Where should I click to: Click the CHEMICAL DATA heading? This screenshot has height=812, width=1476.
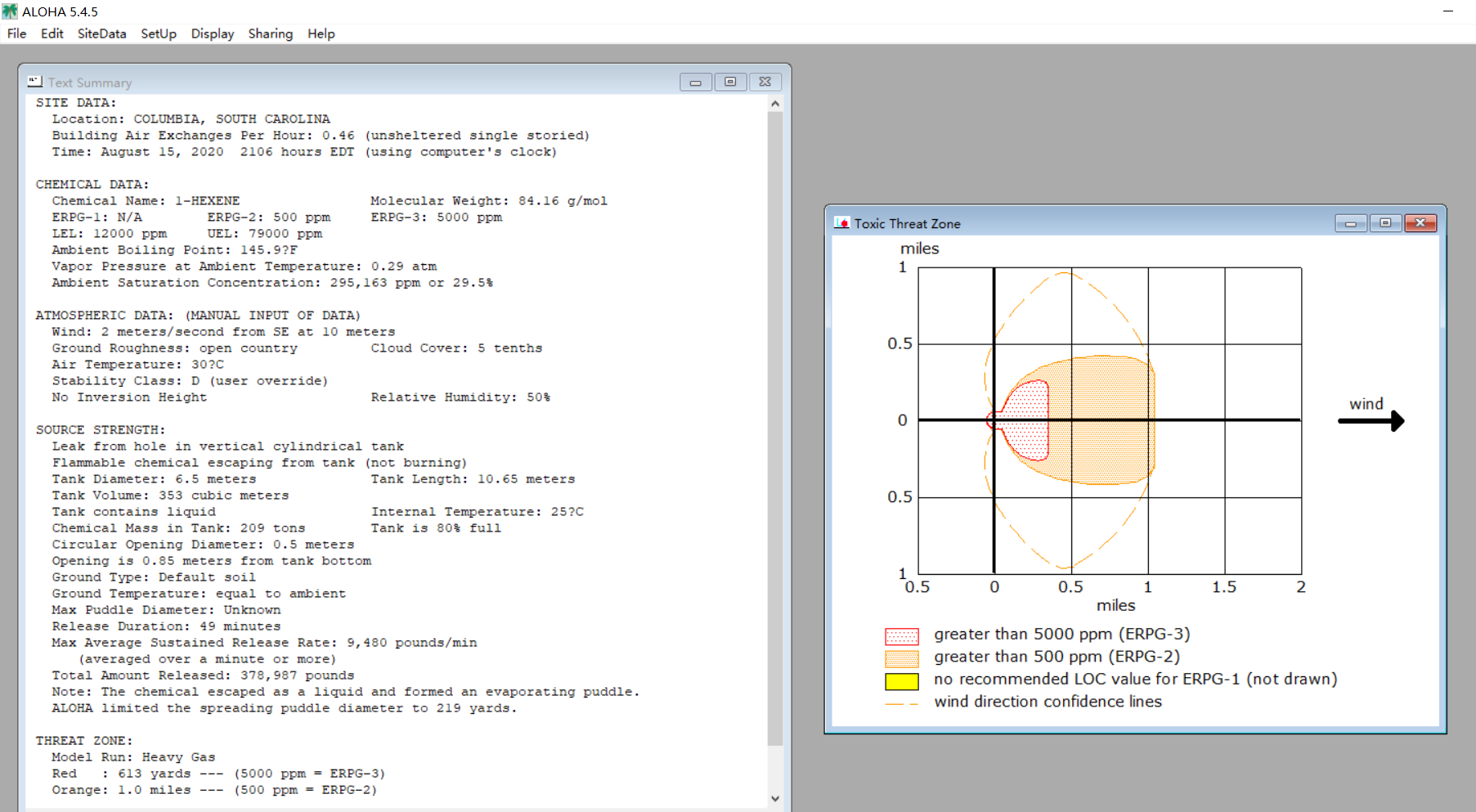pos(92,185)
